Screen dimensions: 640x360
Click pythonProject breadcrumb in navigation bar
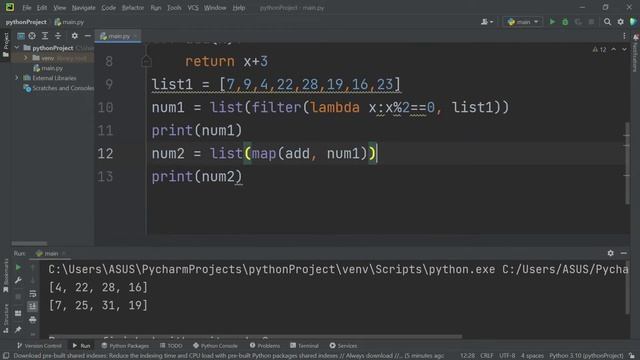pyautogui.click(x=26, y=22)
